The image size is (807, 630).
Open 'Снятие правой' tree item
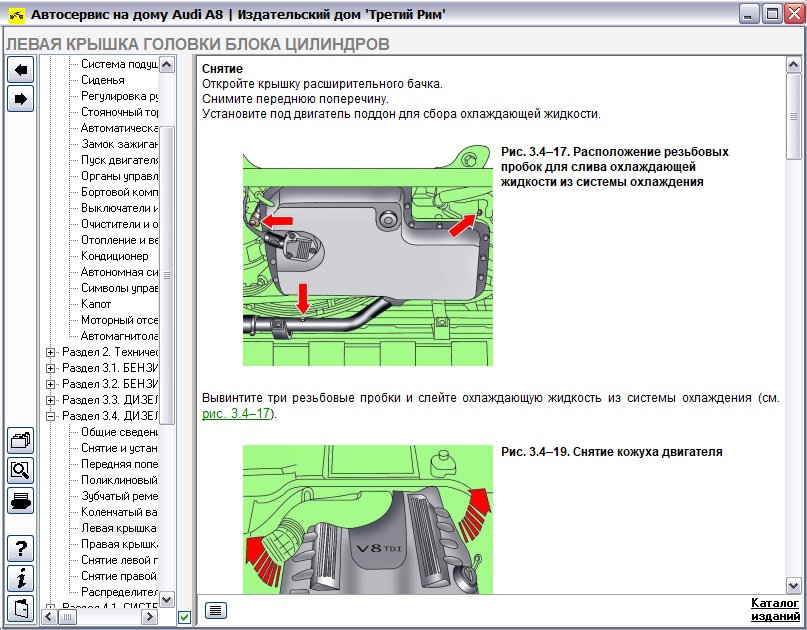(119, 575)
